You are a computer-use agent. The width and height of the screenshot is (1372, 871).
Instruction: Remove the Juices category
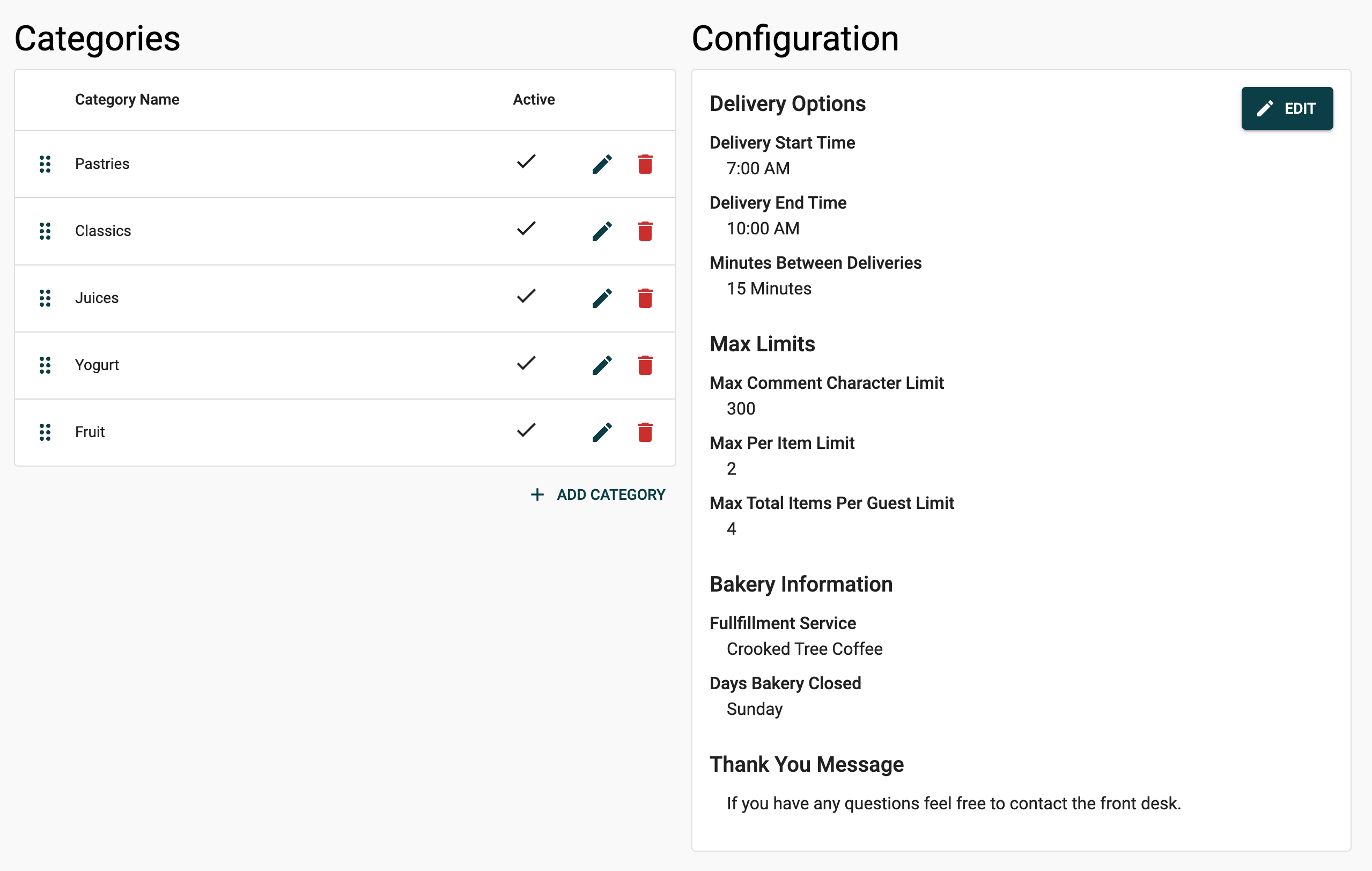point(644,298)
